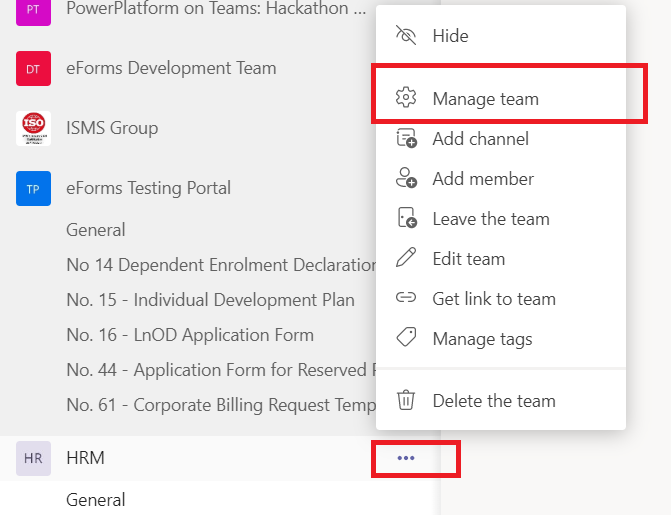Open General channel under eForms Testing Portal
671x515 pixels.
(96, 230)
